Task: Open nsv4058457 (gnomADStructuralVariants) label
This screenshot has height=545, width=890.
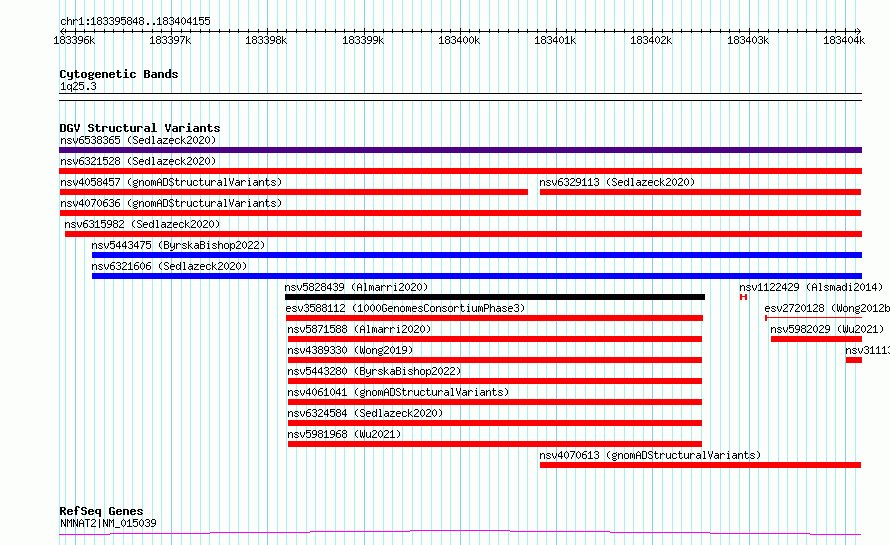Action: [x=171, y=182]
